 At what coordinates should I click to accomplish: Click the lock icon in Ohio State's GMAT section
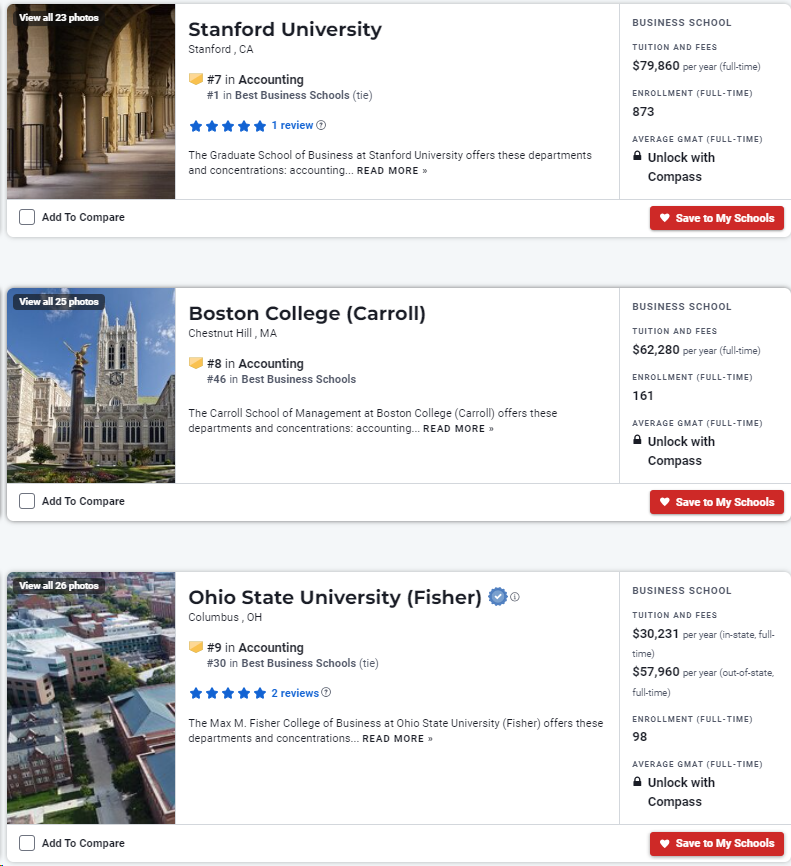coord(637,781)
